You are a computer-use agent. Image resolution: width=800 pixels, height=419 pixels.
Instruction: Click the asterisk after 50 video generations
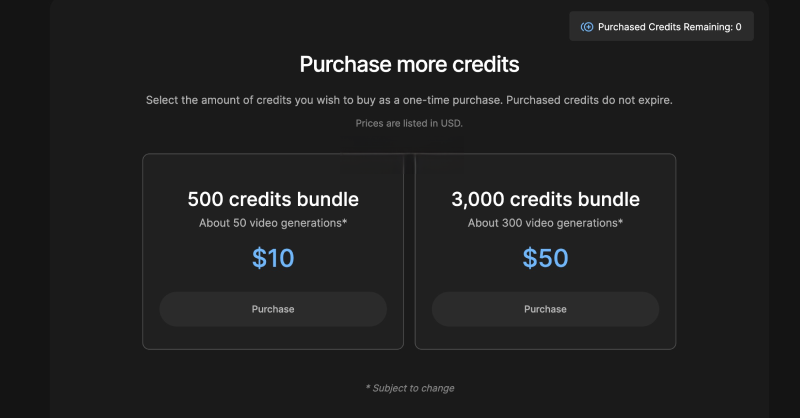tap(345, 221)
